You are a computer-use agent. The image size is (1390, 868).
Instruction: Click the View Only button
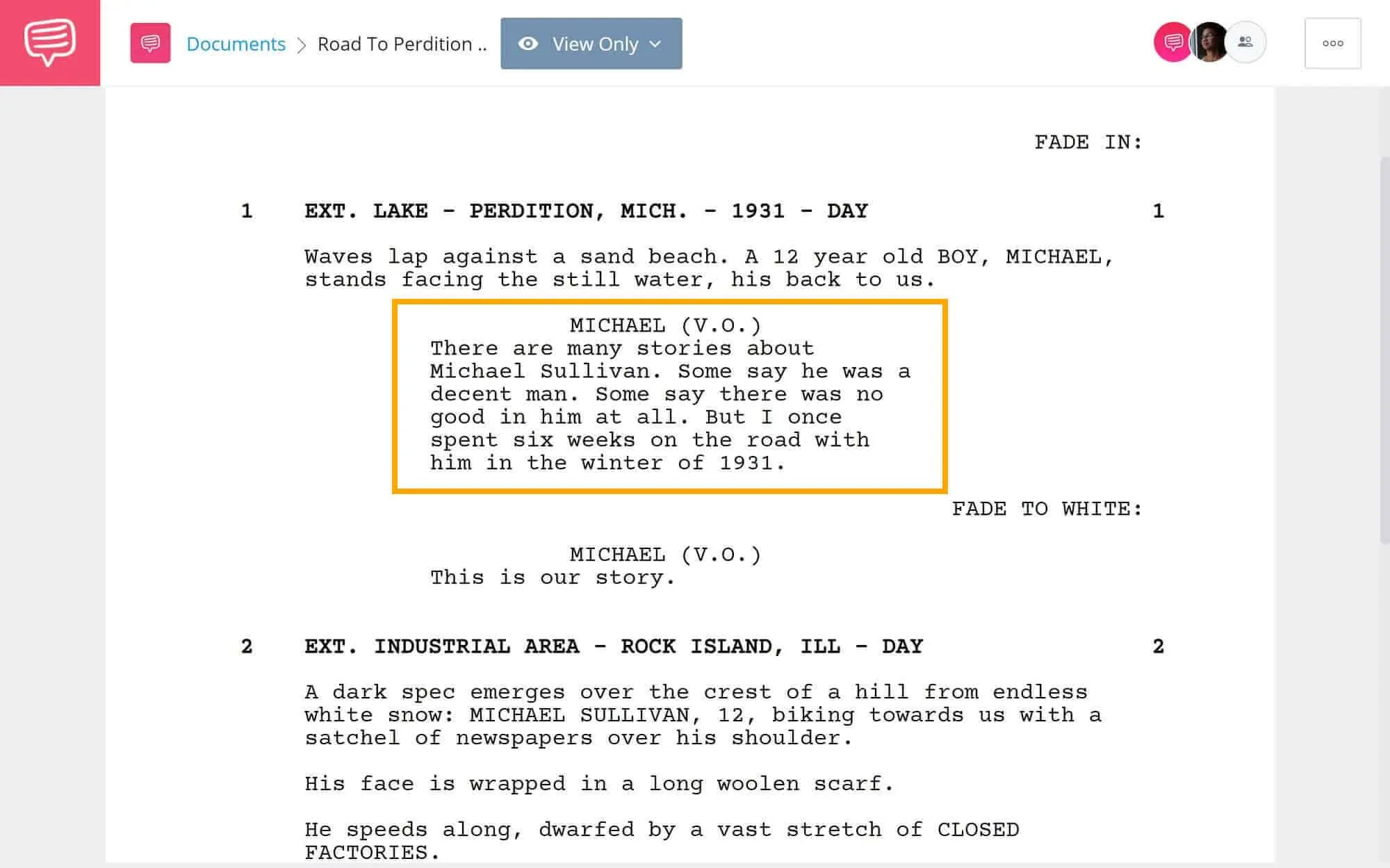coord(590,43)
